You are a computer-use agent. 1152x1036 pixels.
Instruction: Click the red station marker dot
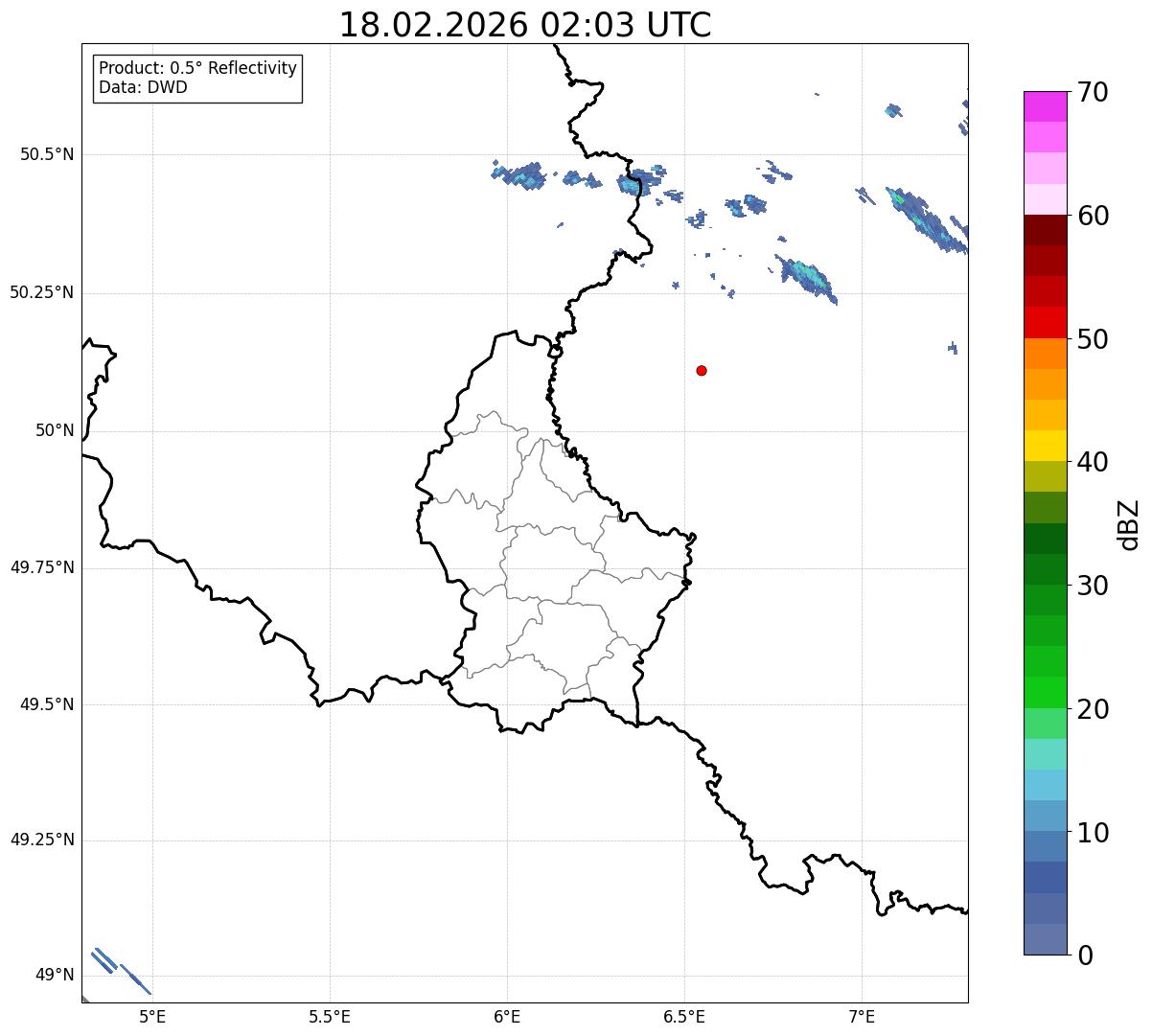coord(702,370)
